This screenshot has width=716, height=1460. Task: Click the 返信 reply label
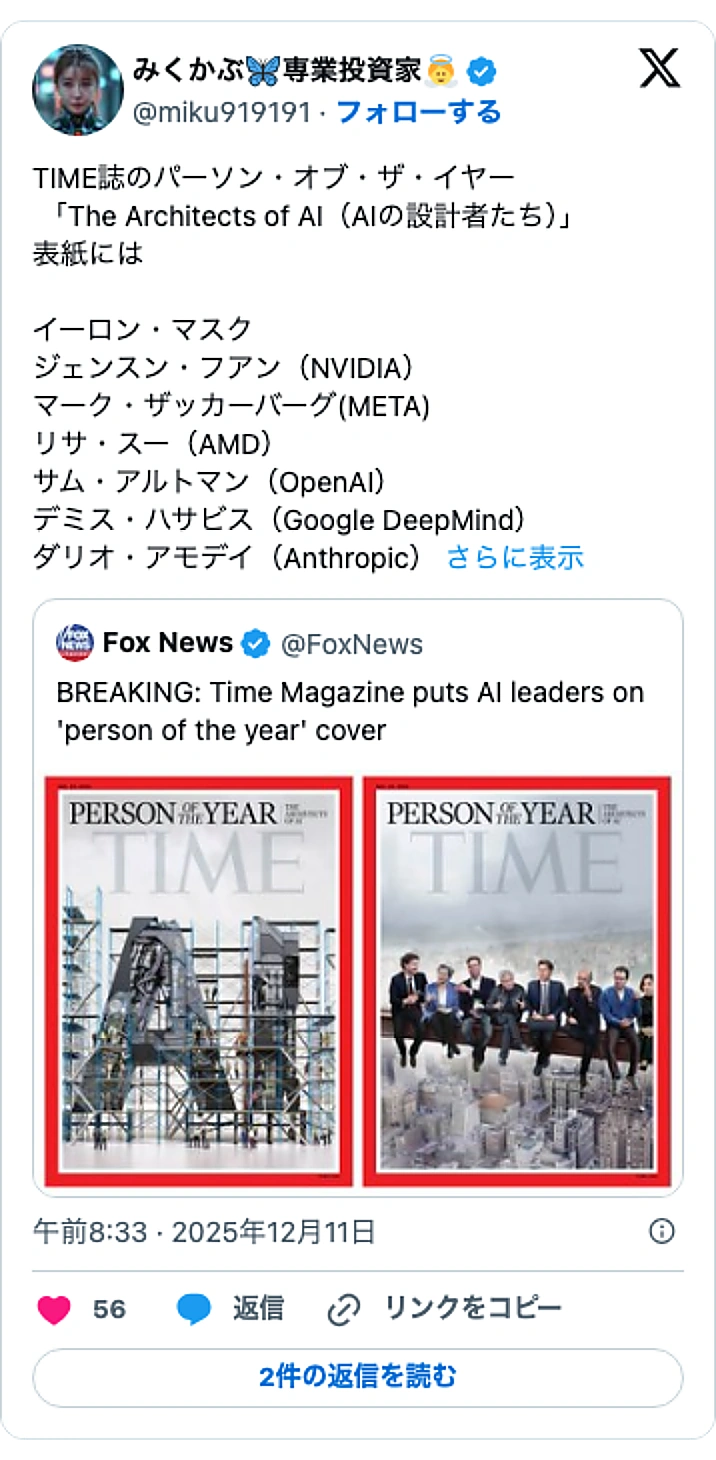(258, 1307)
